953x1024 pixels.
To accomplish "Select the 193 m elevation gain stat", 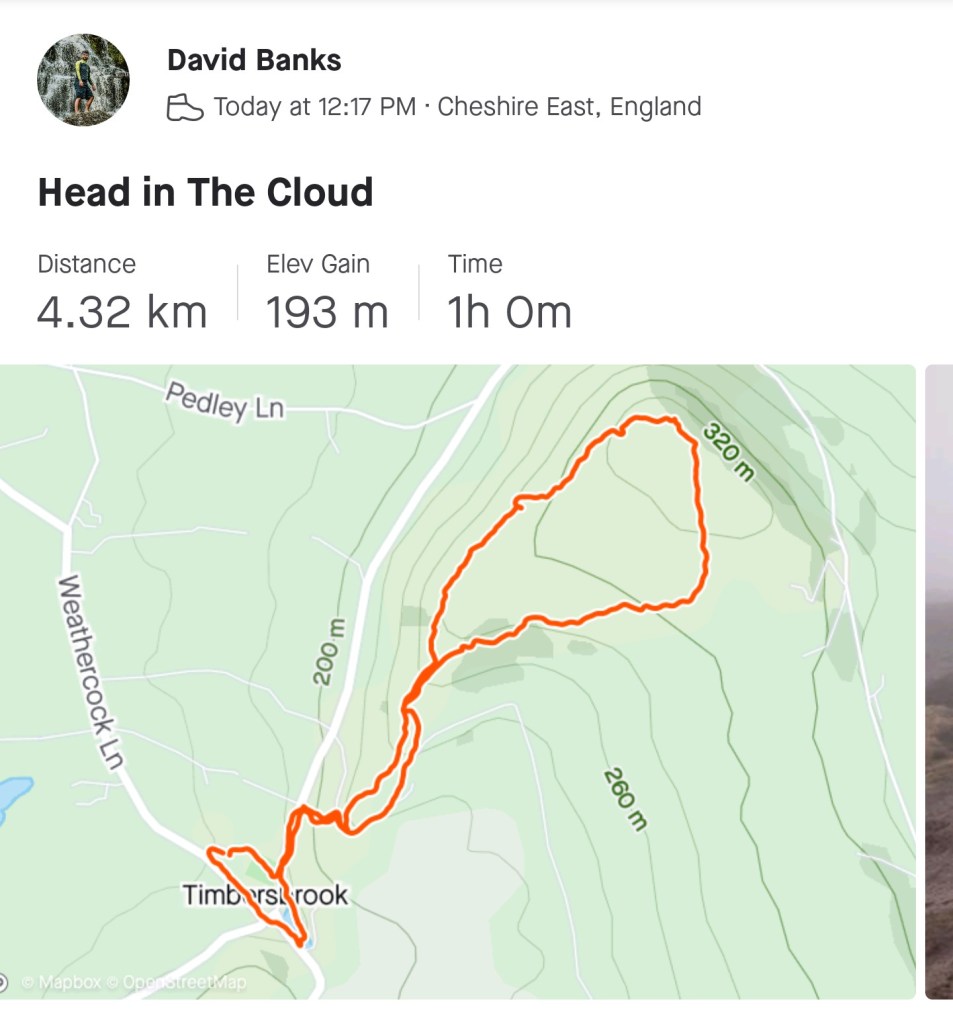I will (x=327, y=312).
